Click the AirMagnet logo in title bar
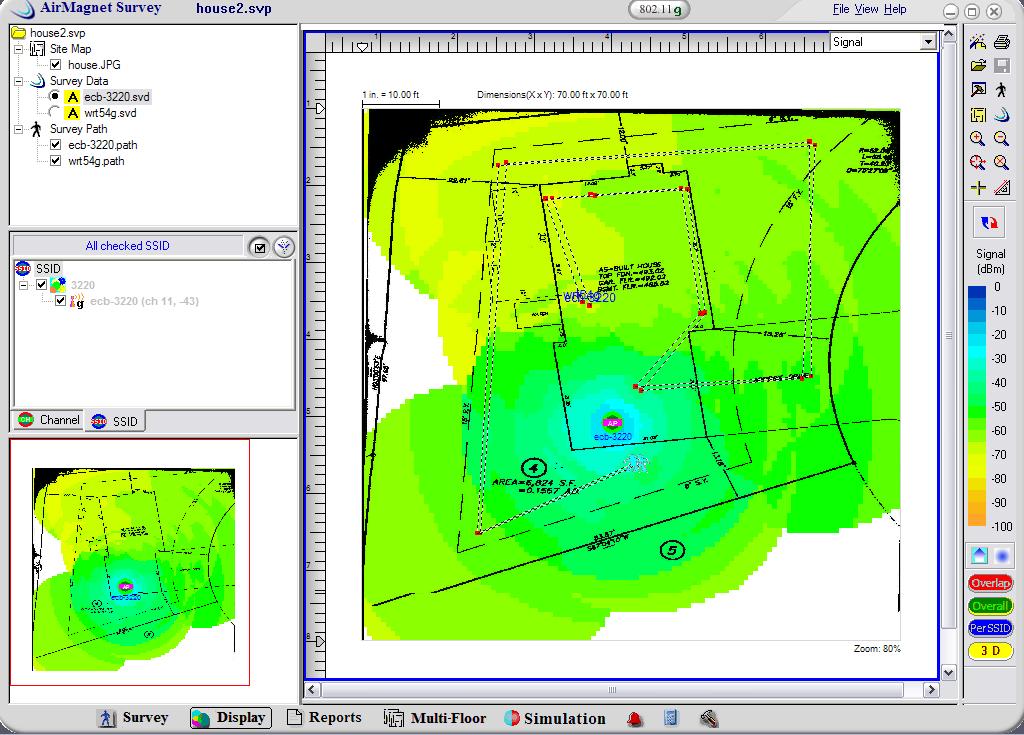The image size is (1024, 735). (22, 8)
